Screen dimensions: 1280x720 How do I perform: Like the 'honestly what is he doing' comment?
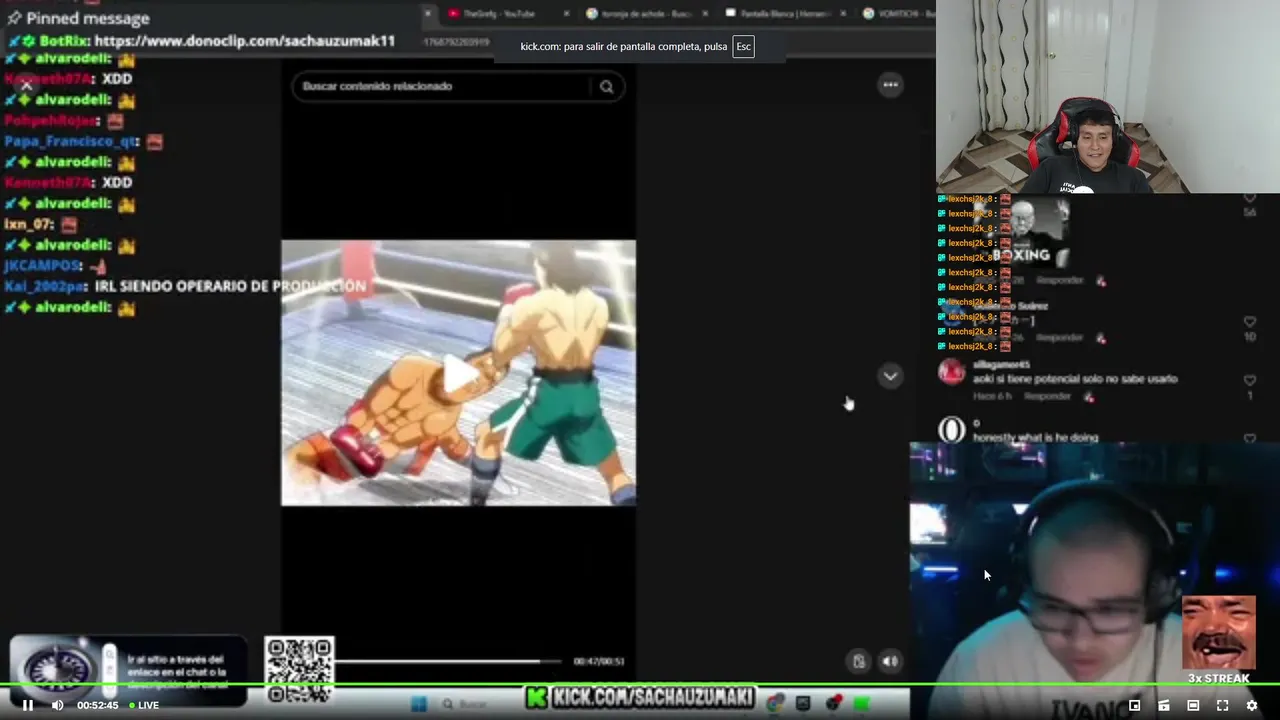pos(1249,438)
